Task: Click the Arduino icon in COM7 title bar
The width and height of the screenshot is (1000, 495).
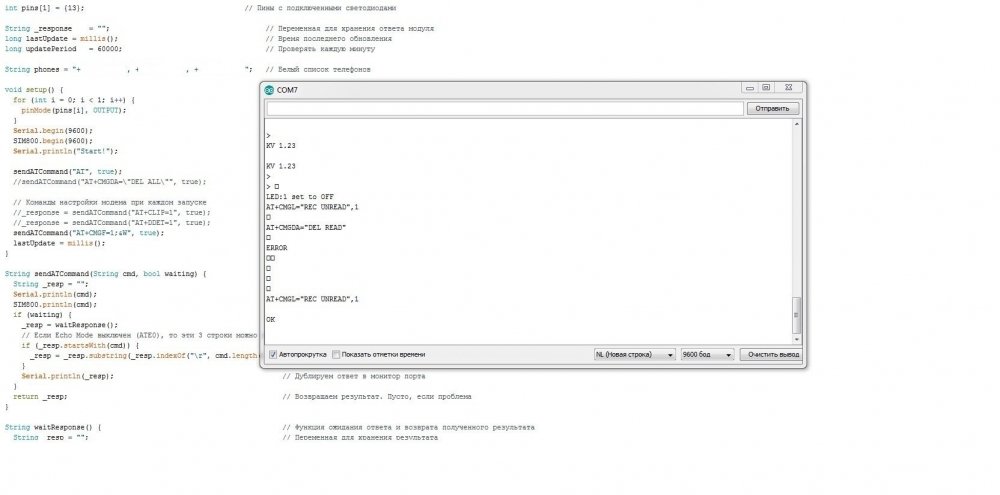Action: point(269,90)
